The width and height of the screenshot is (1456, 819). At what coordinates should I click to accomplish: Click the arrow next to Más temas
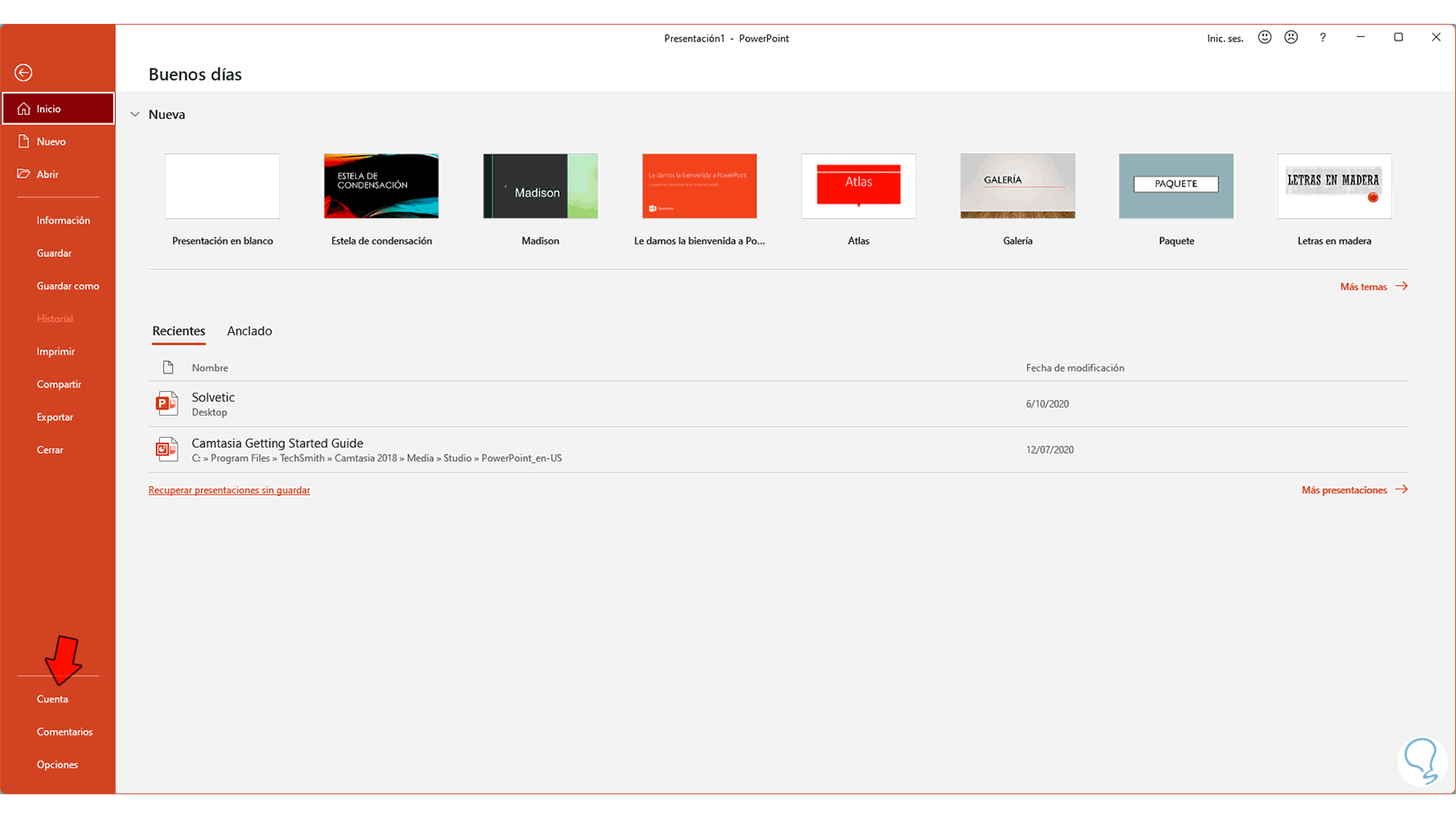click(1401, 286)
